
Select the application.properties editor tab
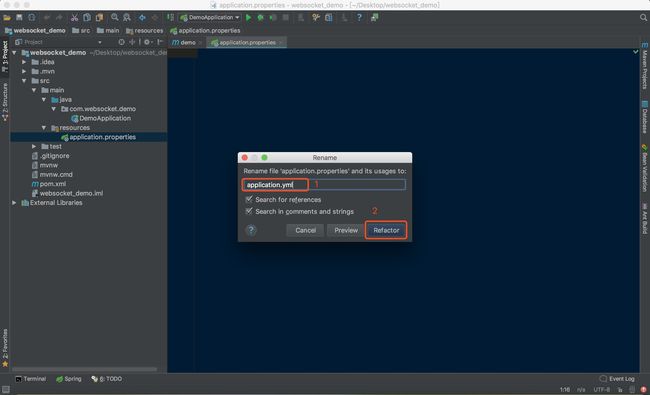click(x=247, y=42)
